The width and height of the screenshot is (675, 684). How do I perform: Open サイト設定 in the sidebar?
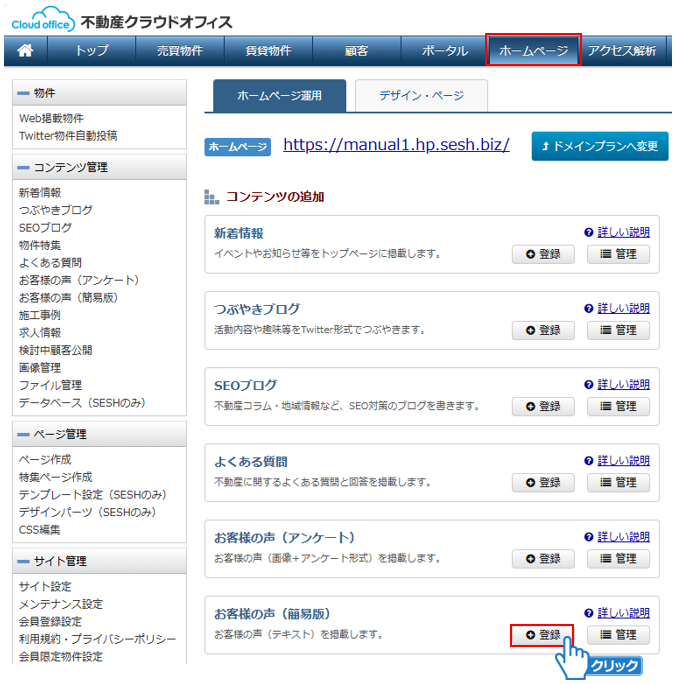click(45, 586)
